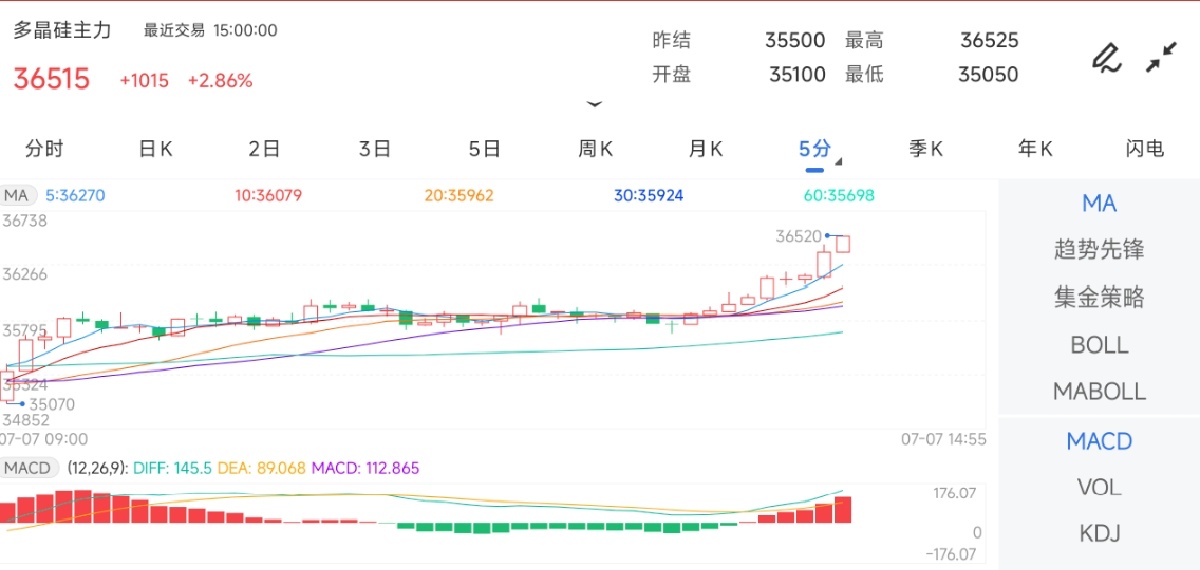The image size is (1200, 570).
Task: Click the 多晶硅主力 contract name
Action: 62,31
